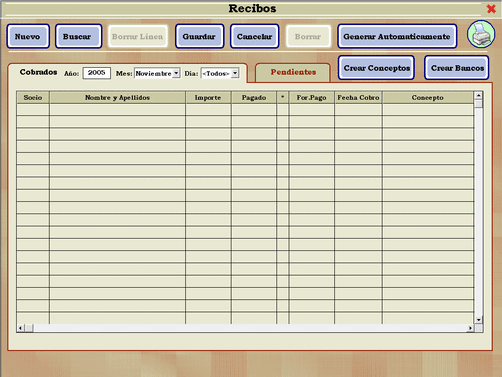The image size is (502, 377).
Task: Click the Pagado column header
Action: pos(254,97)
